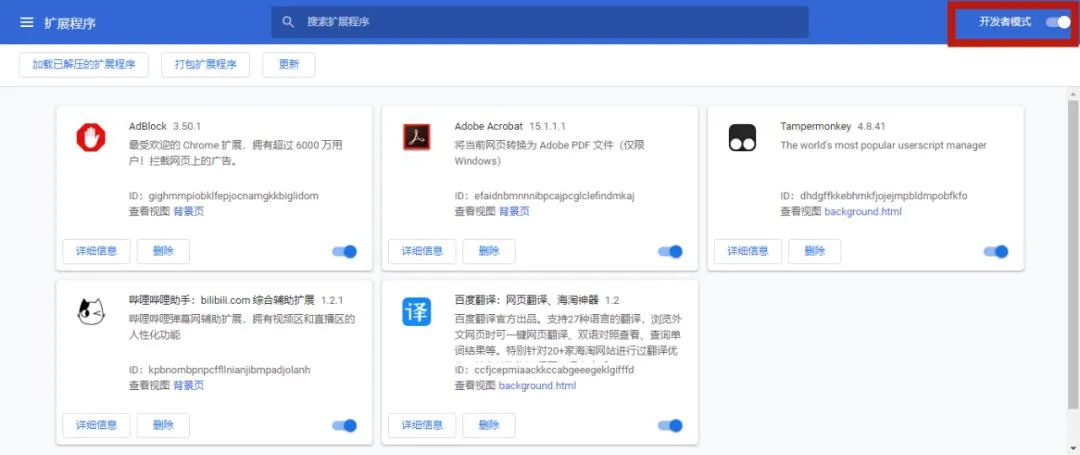
Task: Click the scrollbar down arrow
Action: tap(1073, 449)
